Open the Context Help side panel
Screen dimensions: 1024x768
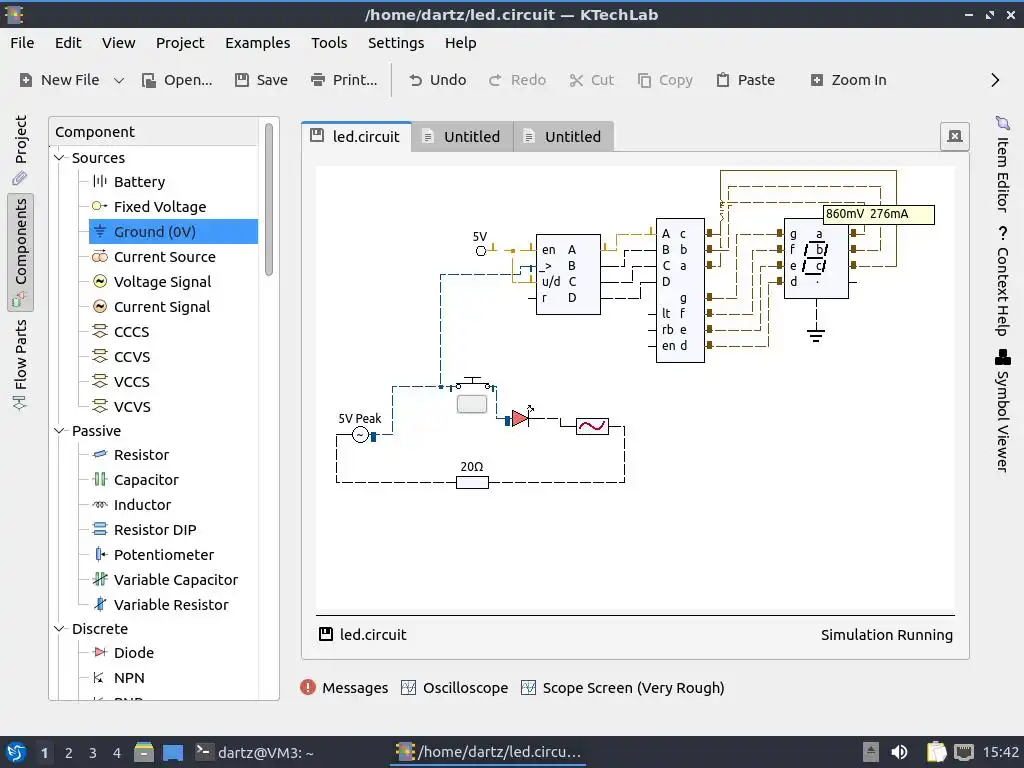click(1002, 281)
